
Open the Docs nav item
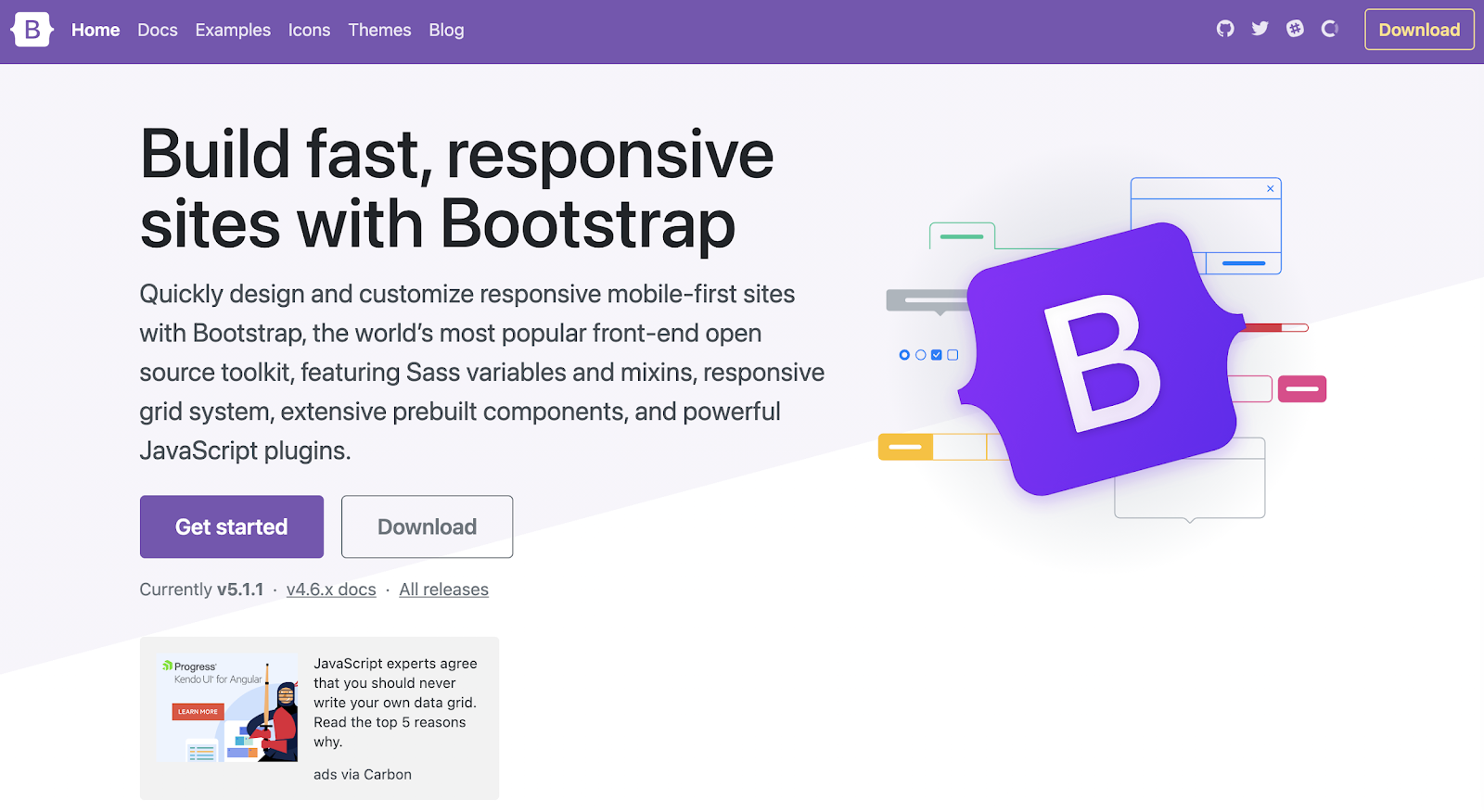point(158,30)
